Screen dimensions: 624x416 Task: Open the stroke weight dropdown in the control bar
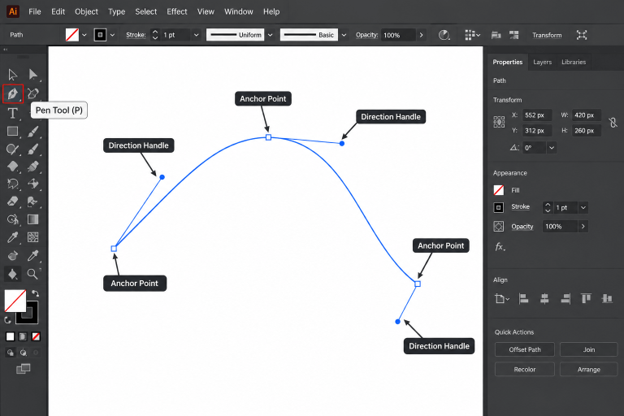[x=196, y=35]
